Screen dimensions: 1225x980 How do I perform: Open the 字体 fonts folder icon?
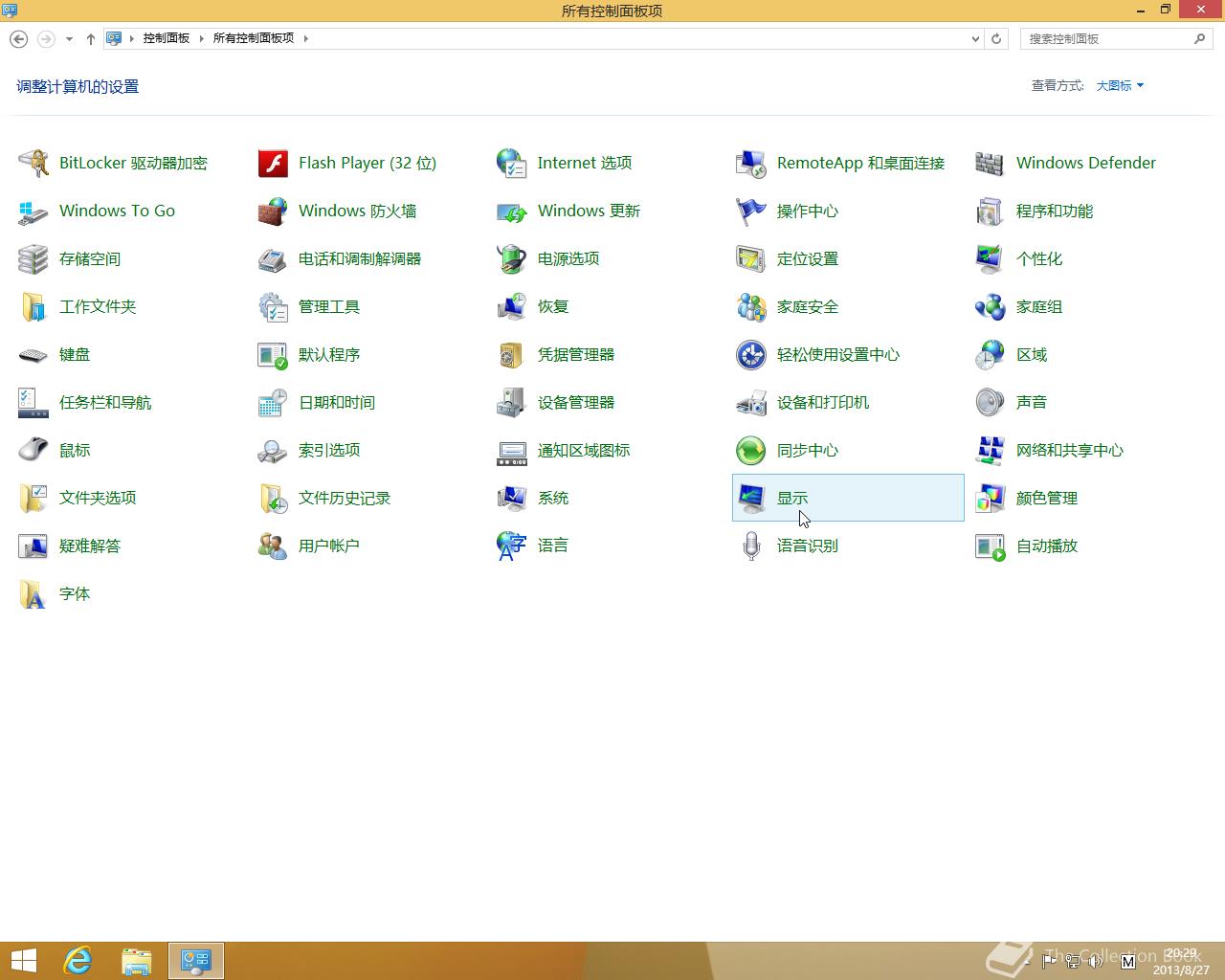33,593
